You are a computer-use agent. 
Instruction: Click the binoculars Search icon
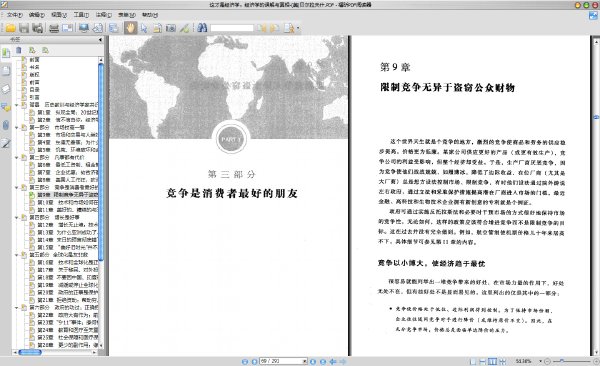(x=202, y=28)
